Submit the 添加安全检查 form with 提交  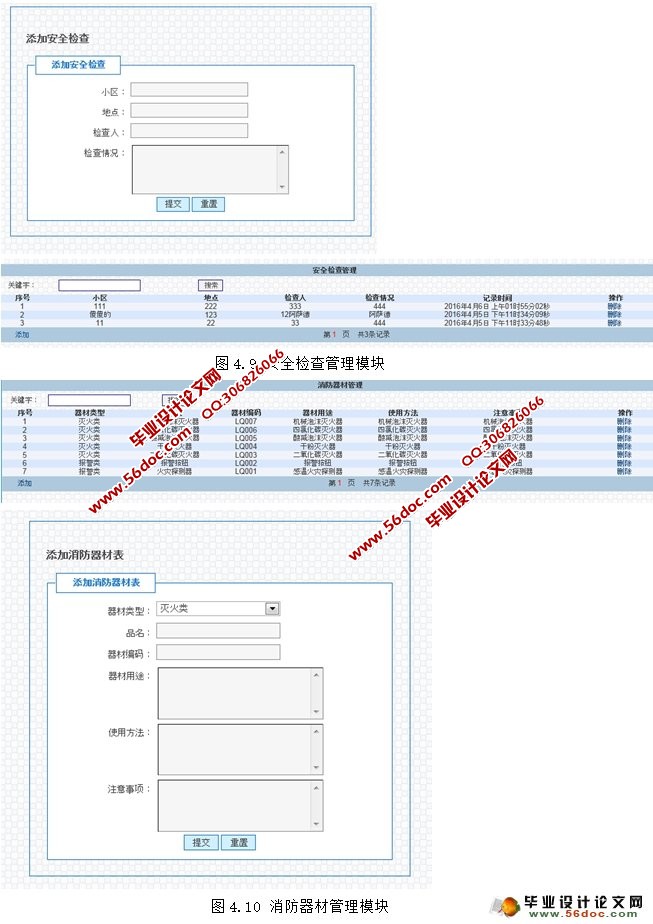coord(173,204)
